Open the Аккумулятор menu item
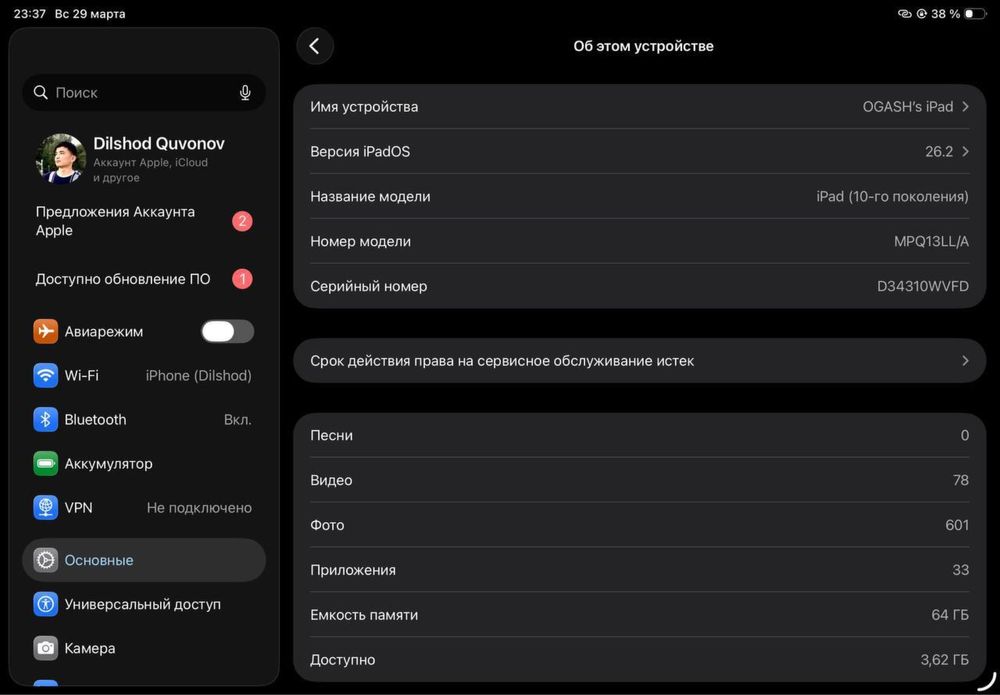Viewport: 1000px width, 695px height. 144,464
